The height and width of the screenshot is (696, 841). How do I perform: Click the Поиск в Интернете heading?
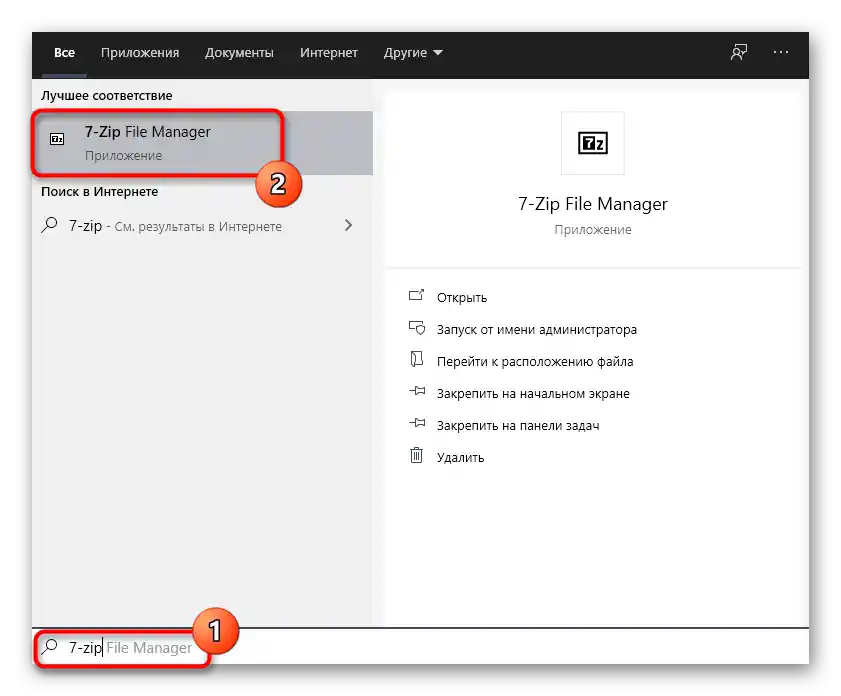pos(99,191)
